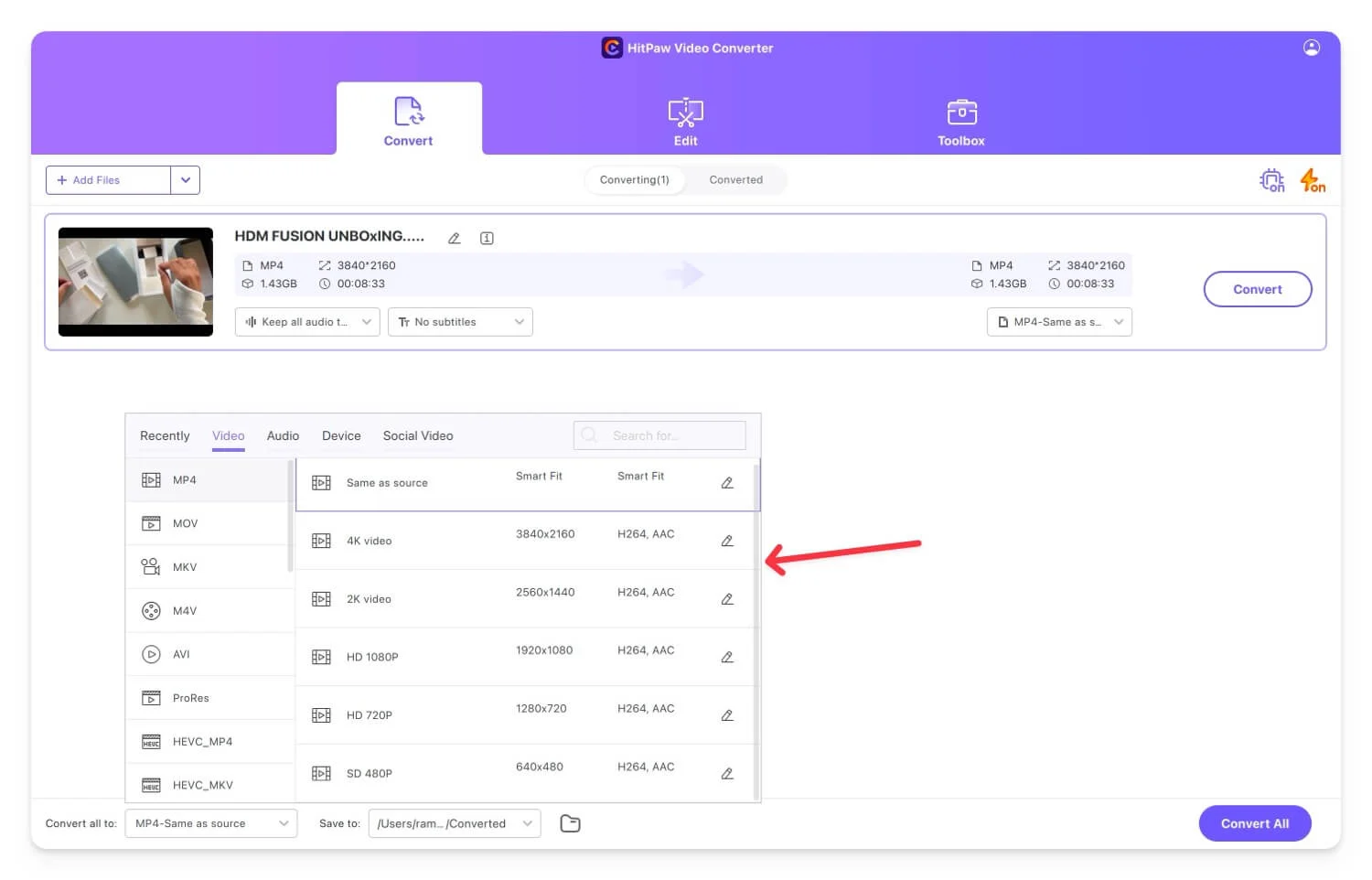1372x880 pixels.
Task: Choose the Same as source preset row
Action: 524,483
